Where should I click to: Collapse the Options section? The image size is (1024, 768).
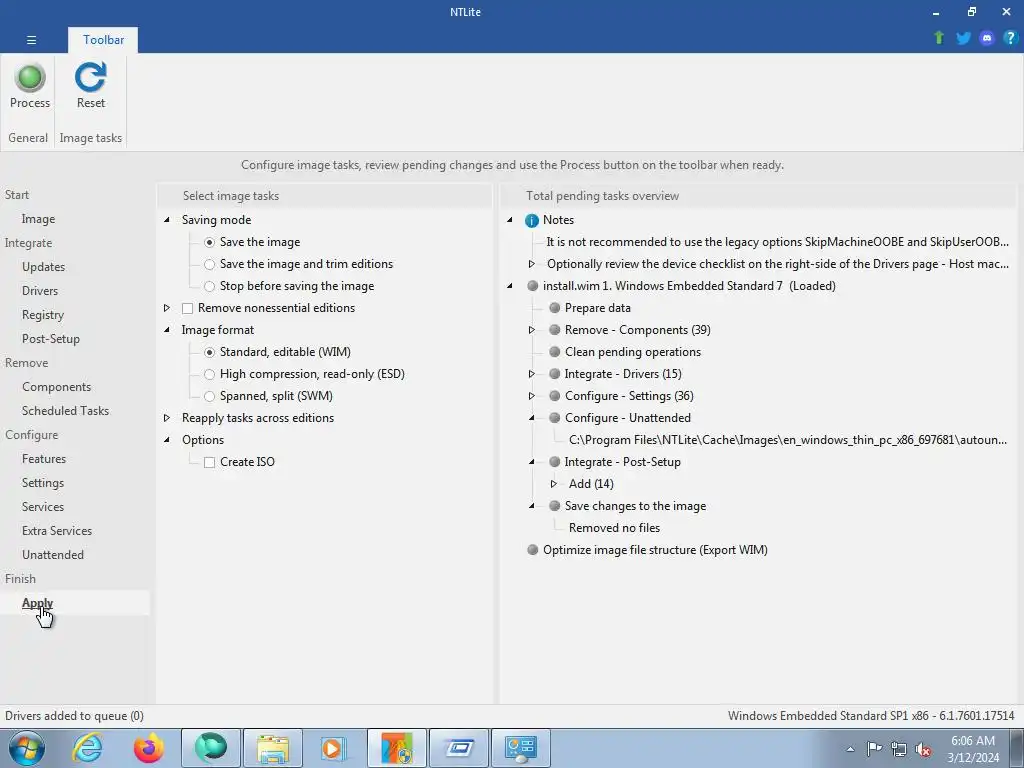167,440
